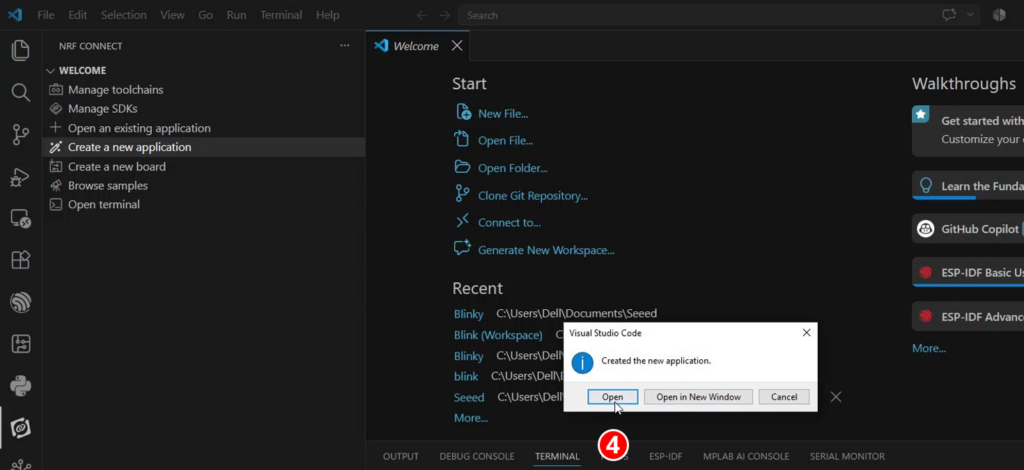Open the Explorer view in the activity bar
The image size is (1024, 470).
coord(21,51)
